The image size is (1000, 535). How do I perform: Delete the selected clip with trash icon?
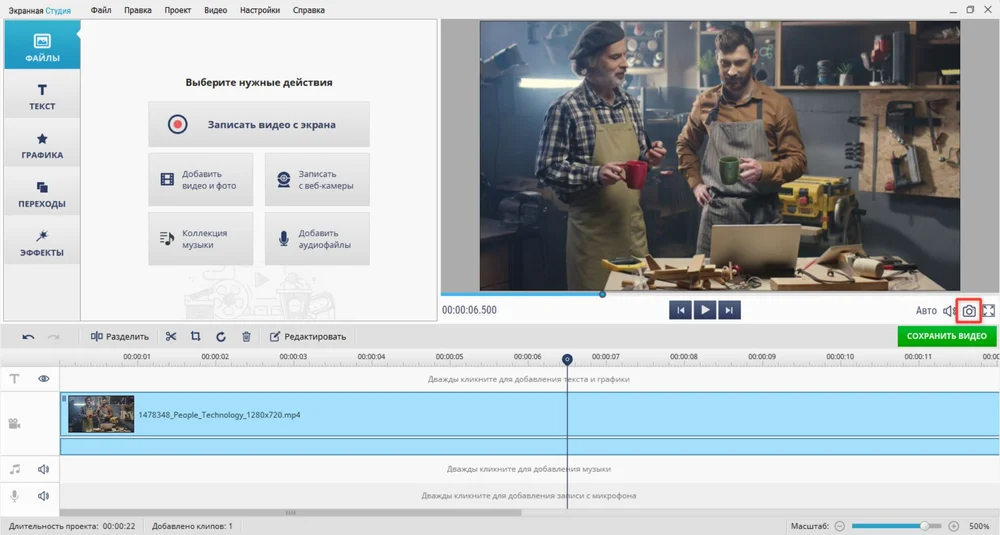pos(246,337)
